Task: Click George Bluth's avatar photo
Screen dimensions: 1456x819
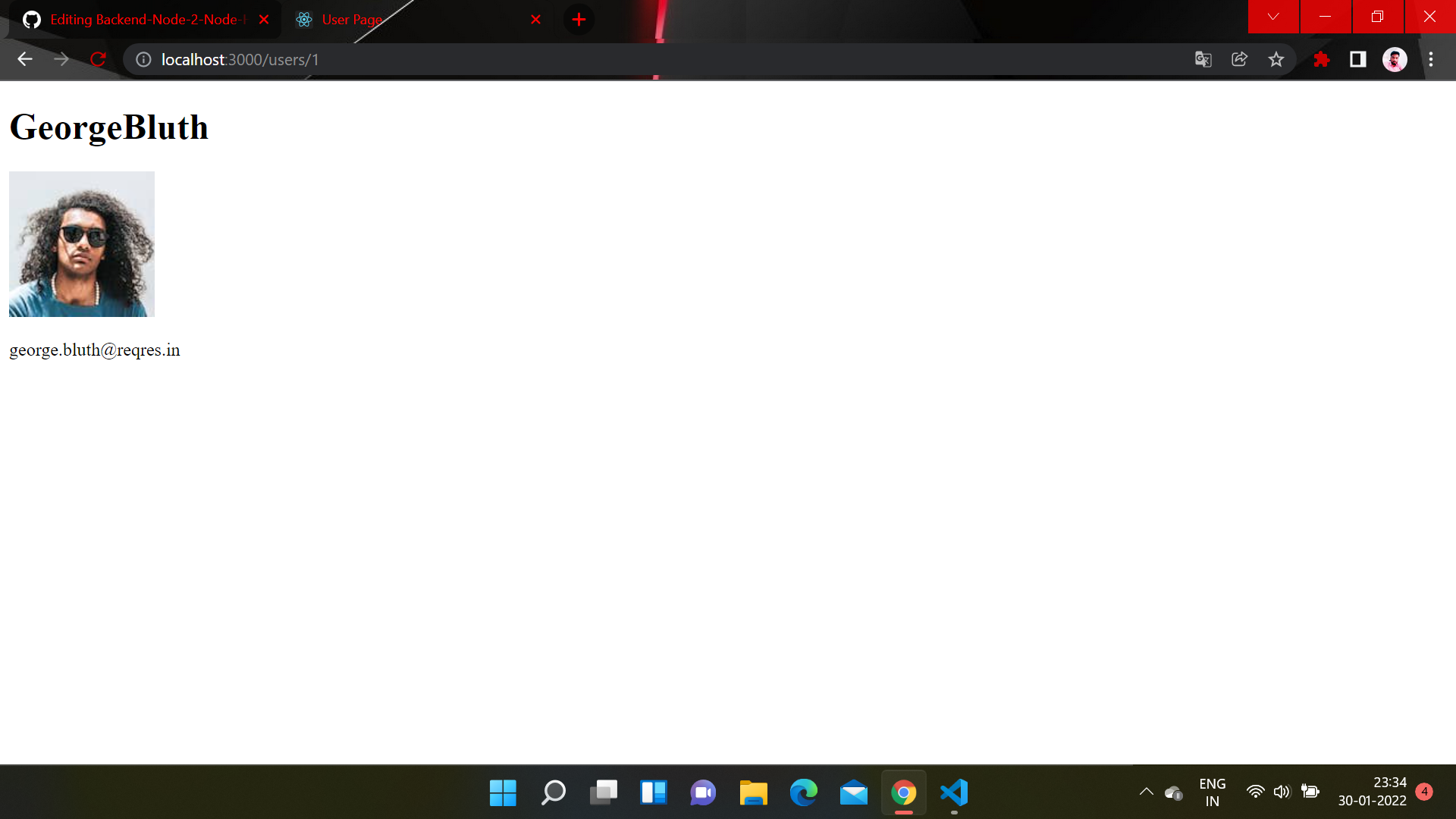Action: 82,244
